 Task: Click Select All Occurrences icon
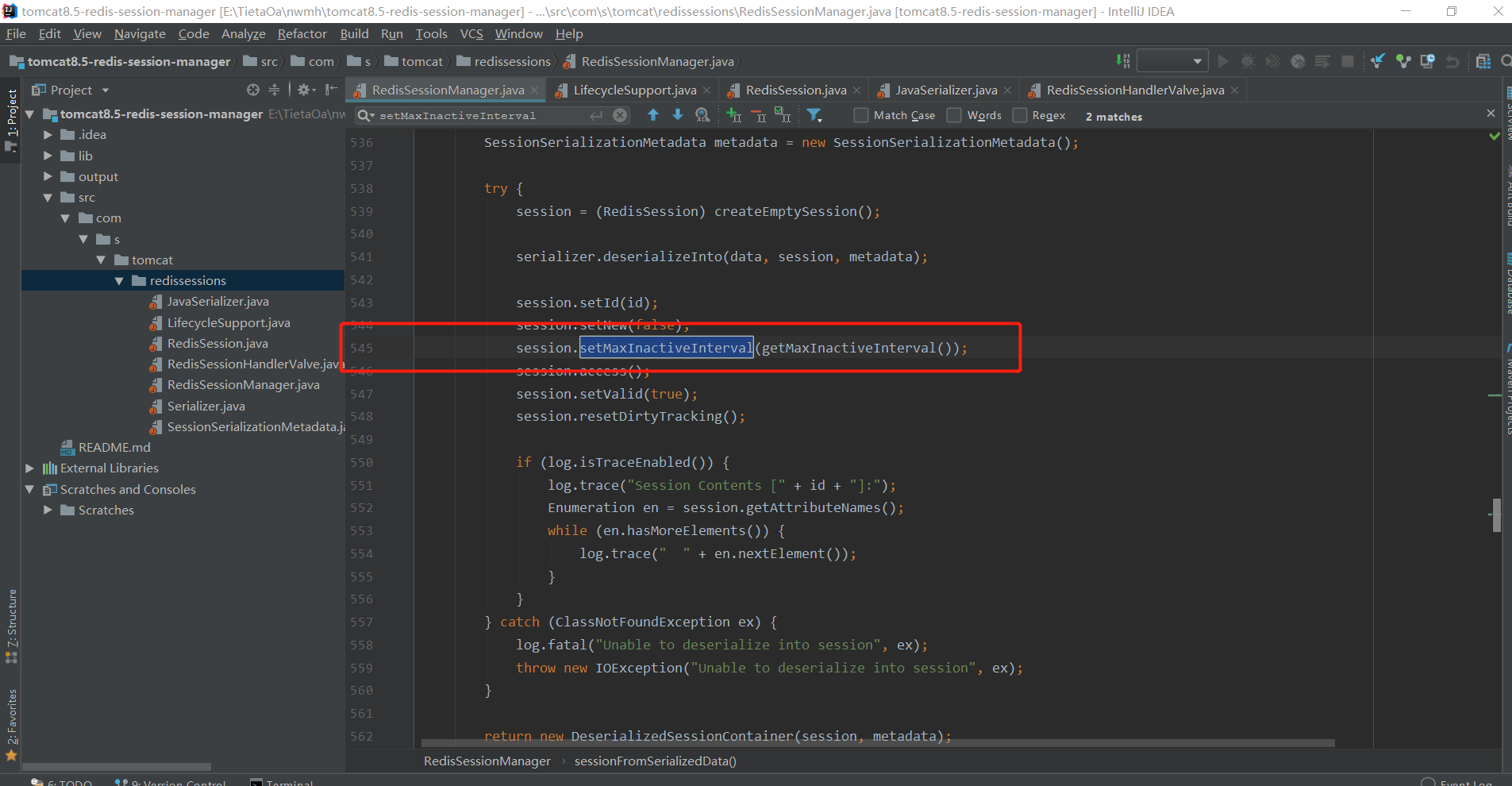pyautogui.click(x=783, y=115)
